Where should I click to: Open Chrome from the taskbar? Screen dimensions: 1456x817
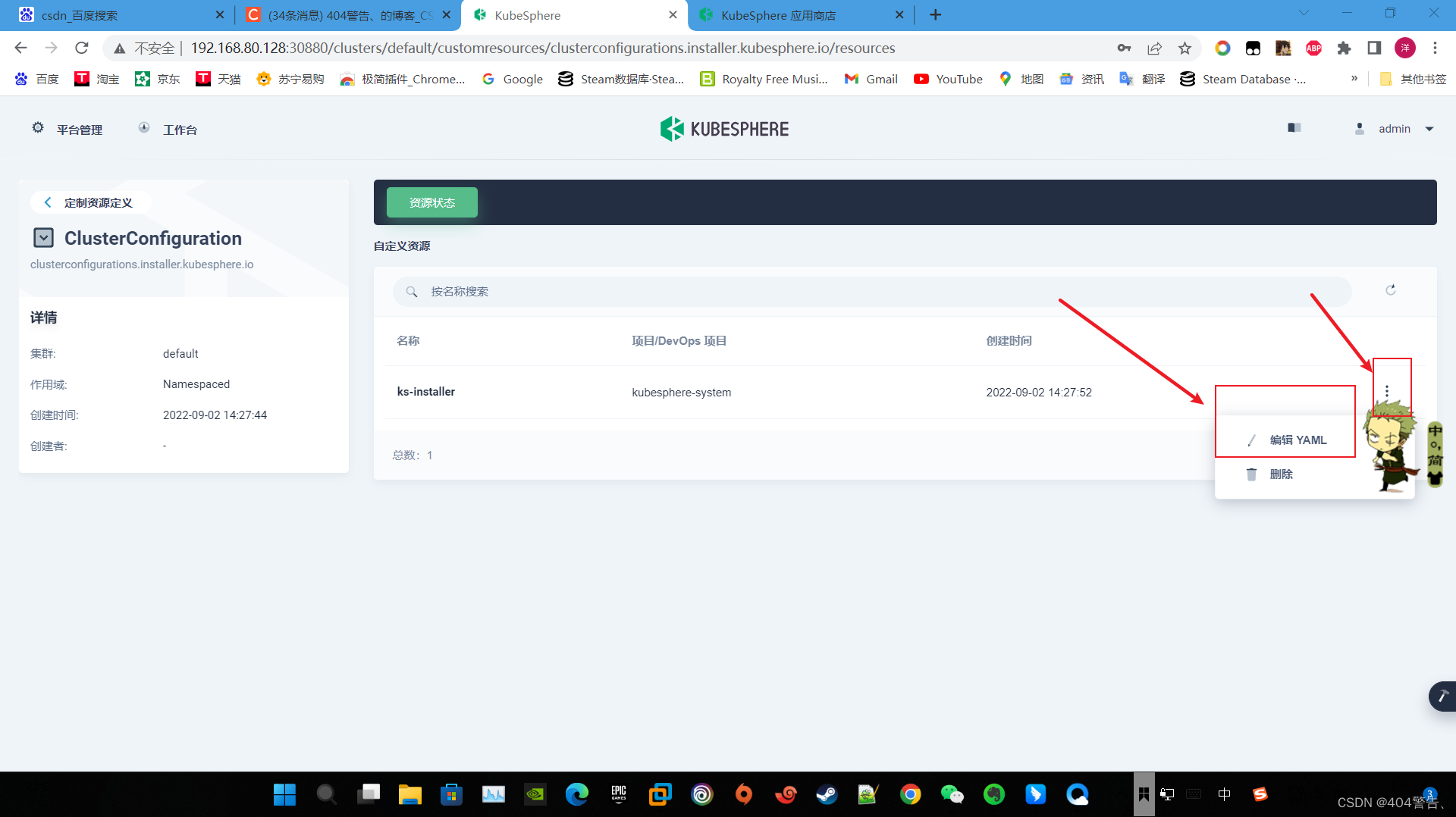pyautogui.click(x=910, y=794)
